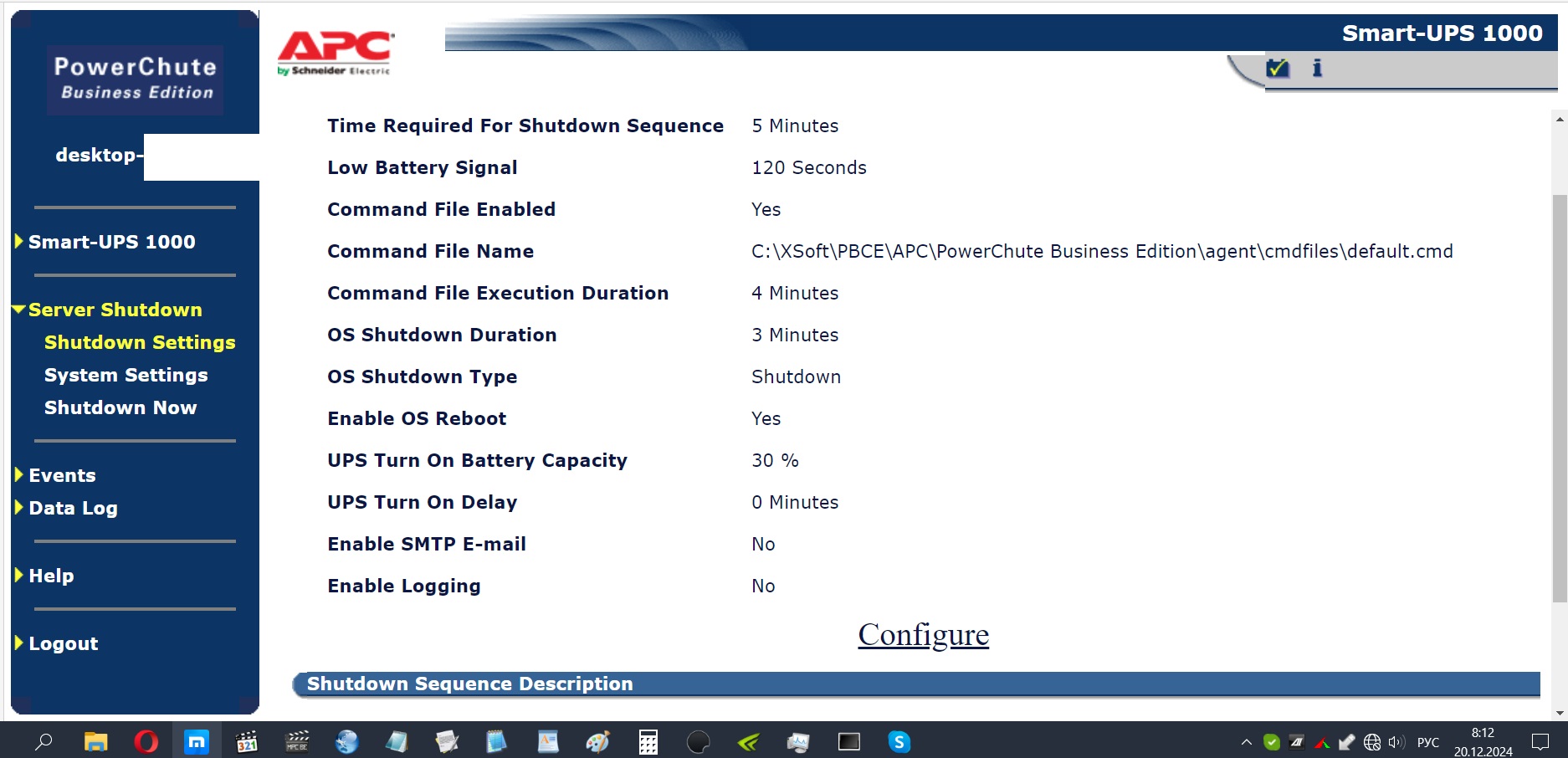Open System Settings in the sidebar
Viewport: 1568px width, 758px height.
tap(126, 375)
